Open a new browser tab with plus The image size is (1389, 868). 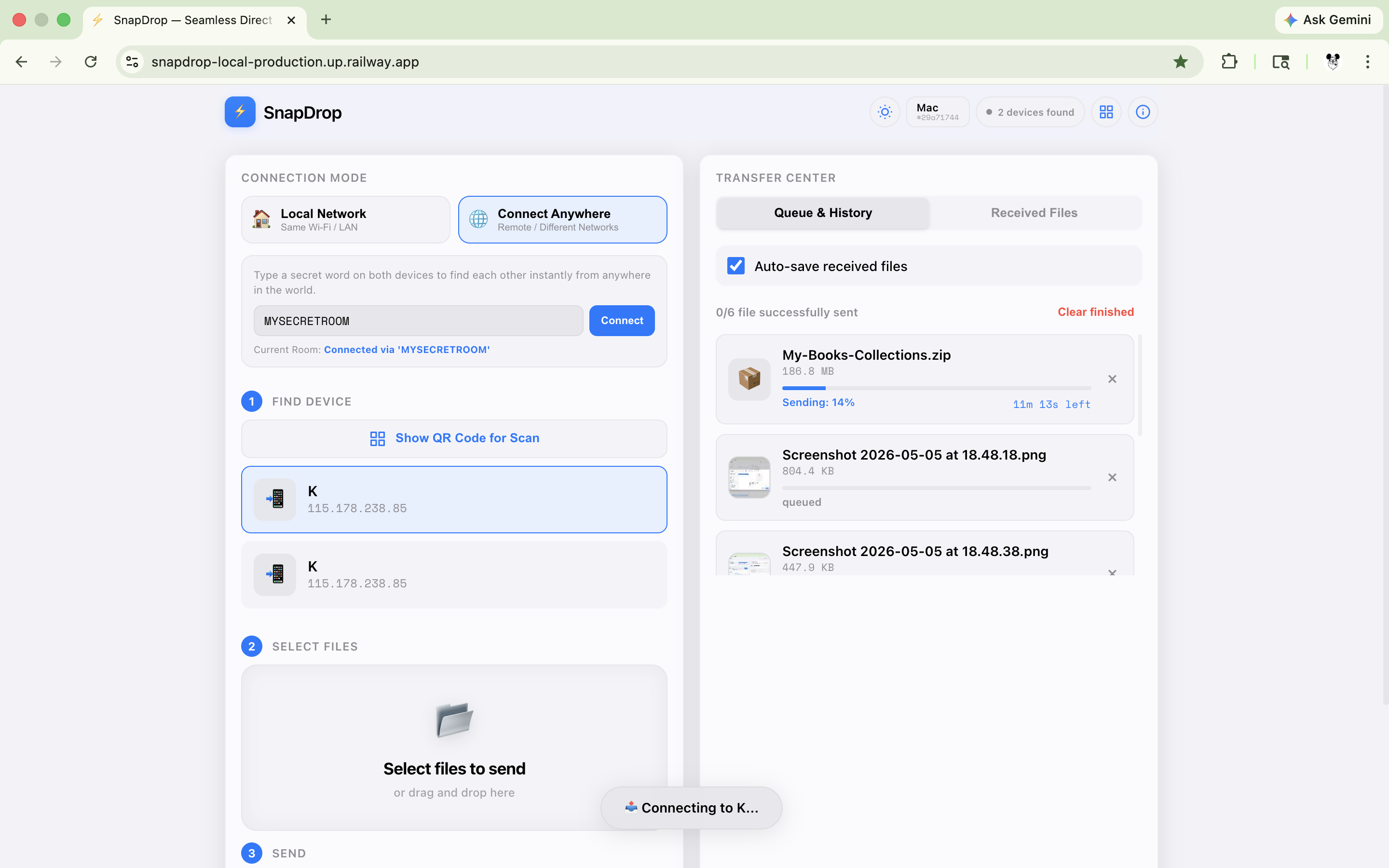[x=326, y=19]
